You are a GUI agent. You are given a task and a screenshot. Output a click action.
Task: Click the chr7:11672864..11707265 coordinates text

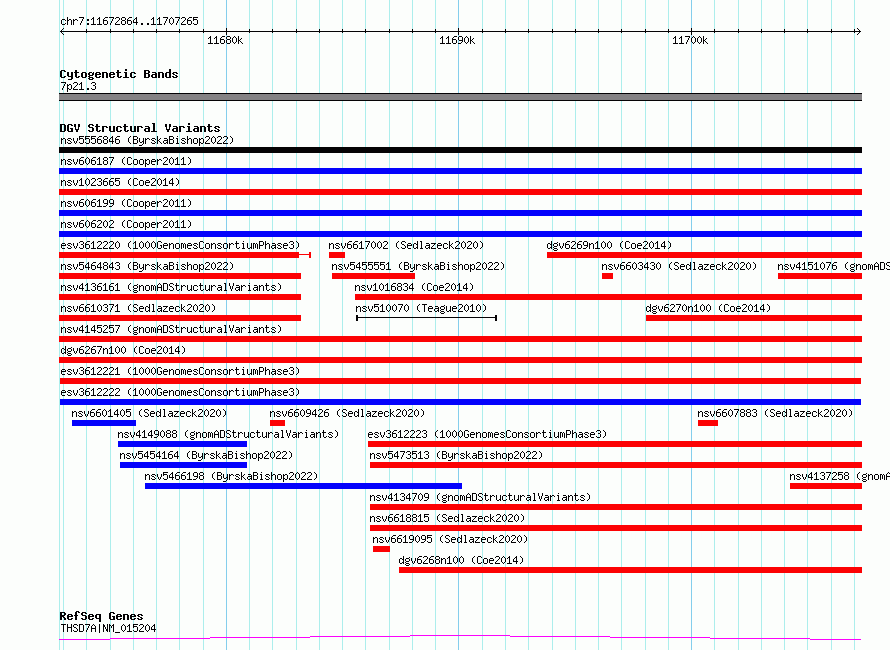pos(129,22)
